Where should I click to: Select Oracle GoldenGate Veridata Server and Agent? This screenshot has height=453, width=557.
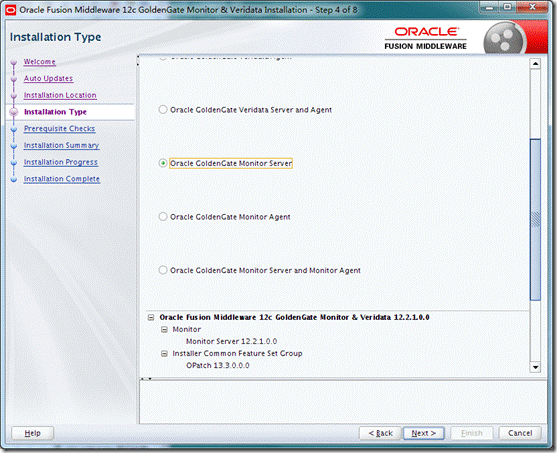tap(163, 109)
